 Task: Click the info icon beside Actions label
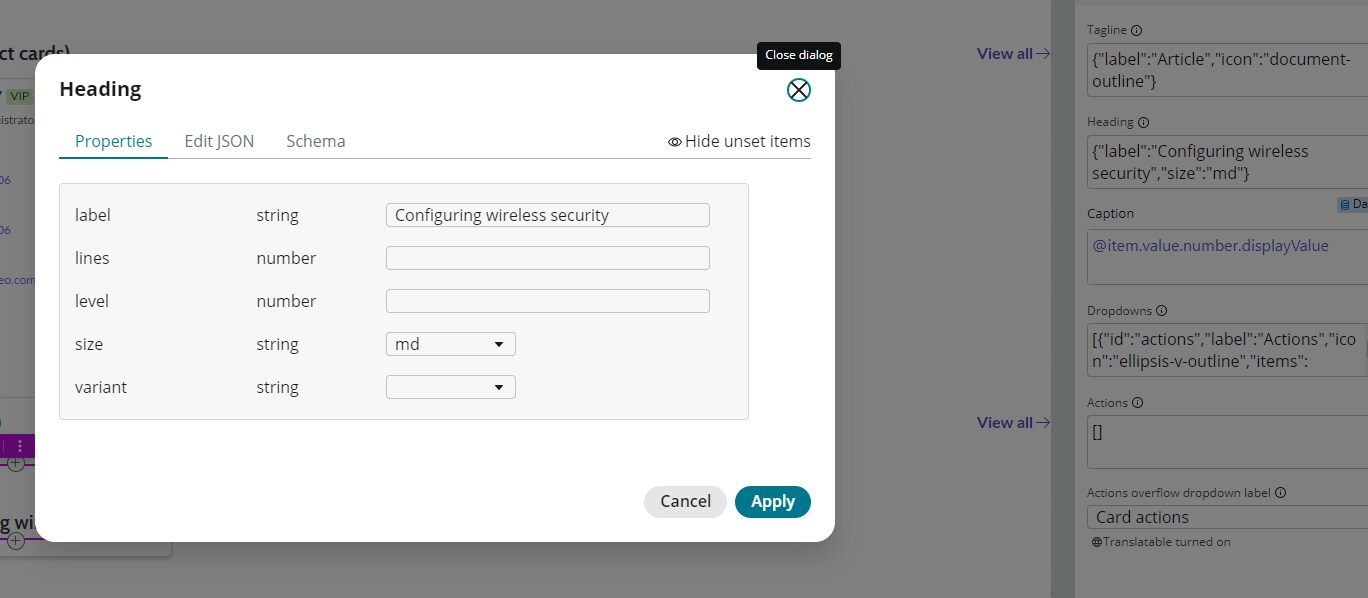tap(1137, 403)
